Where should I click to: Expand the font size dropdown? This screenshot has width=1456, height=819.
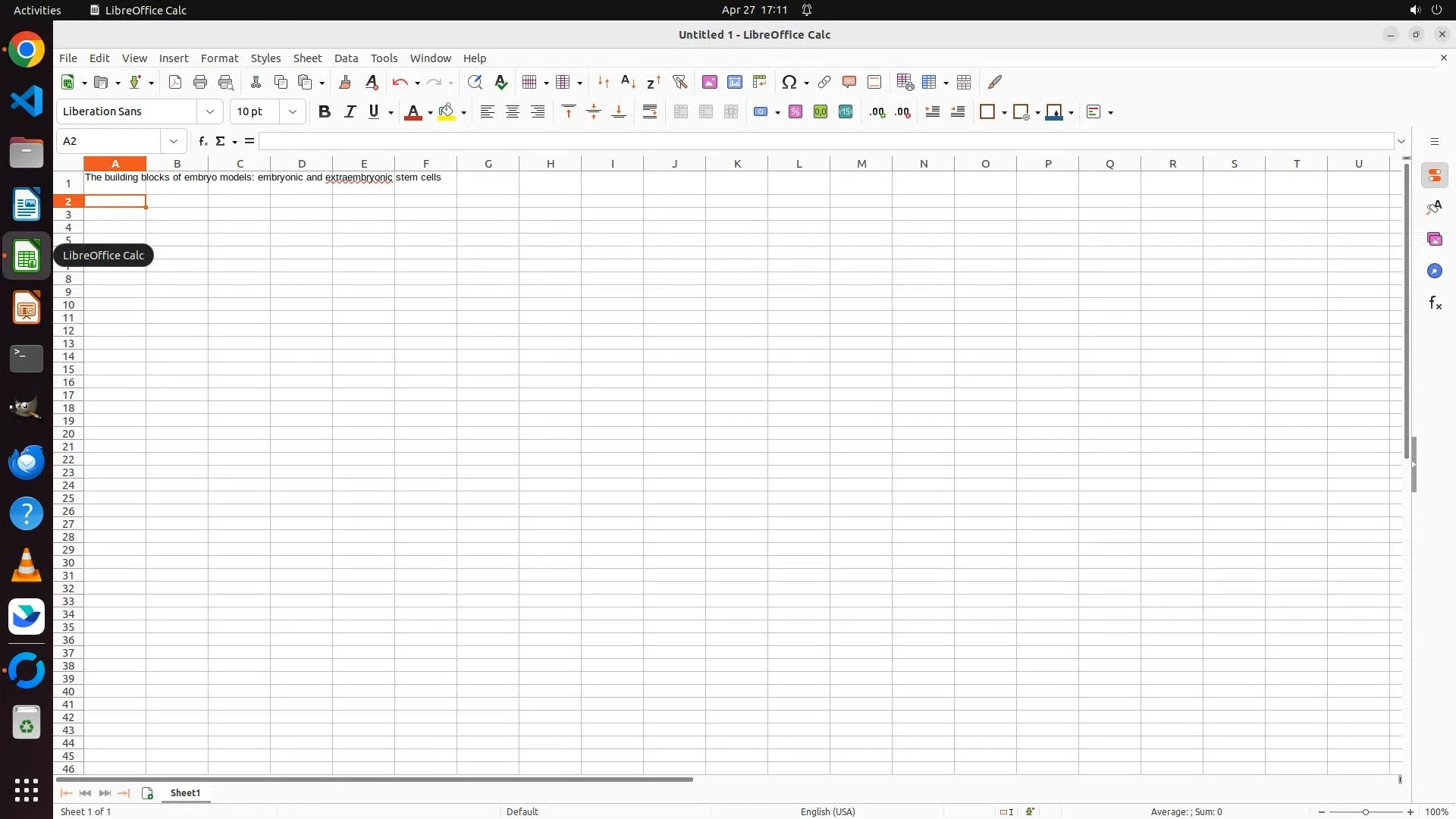click(292, 111)
